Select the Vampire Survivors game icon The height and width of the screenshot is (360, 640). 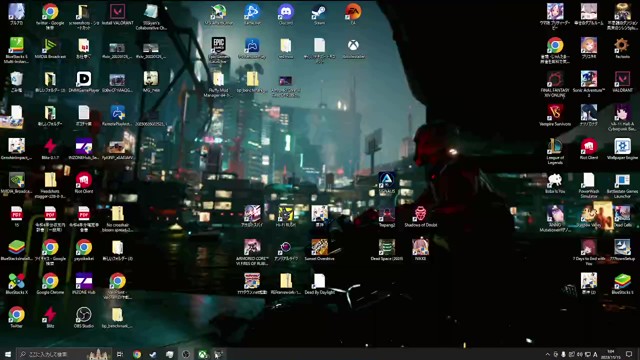point(555,115)
